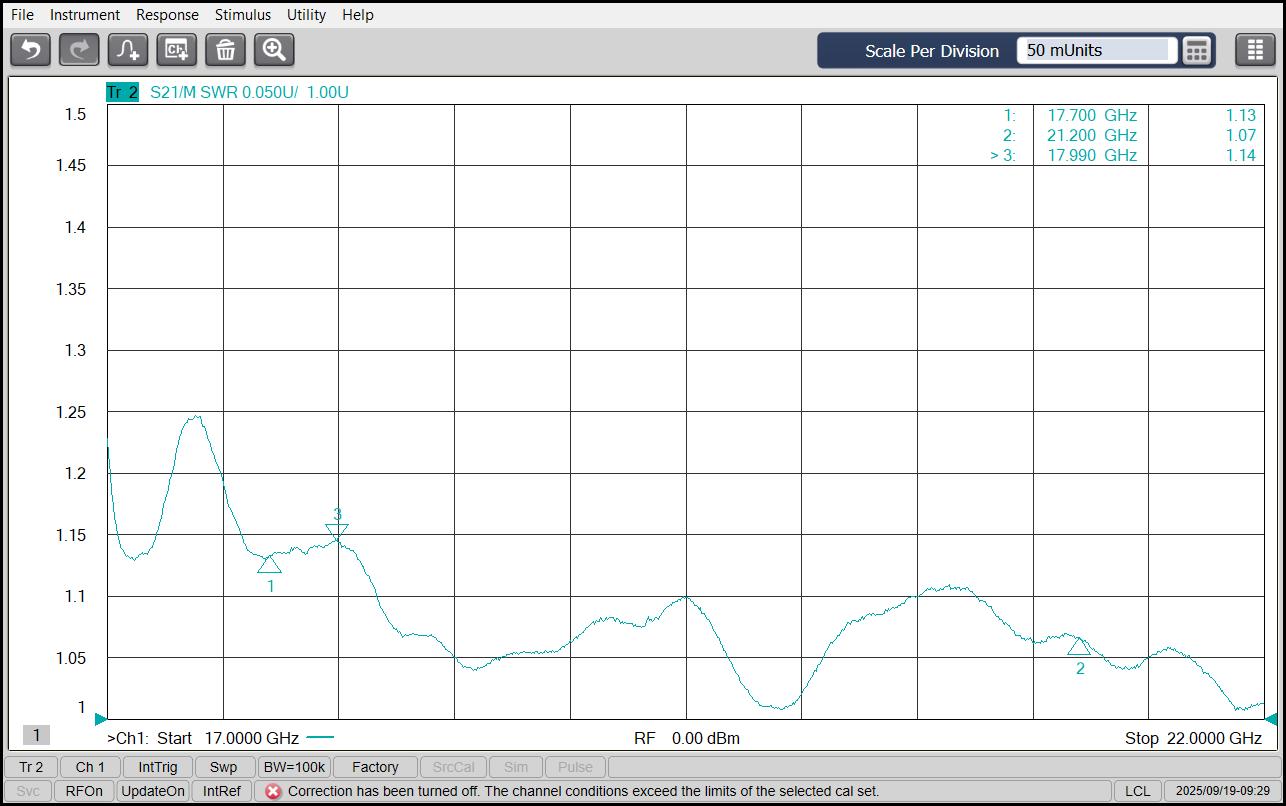The width and height of the screenshot is (1286, 806).
Task: Toggle RFOn power in status bar
Action: 84,791
